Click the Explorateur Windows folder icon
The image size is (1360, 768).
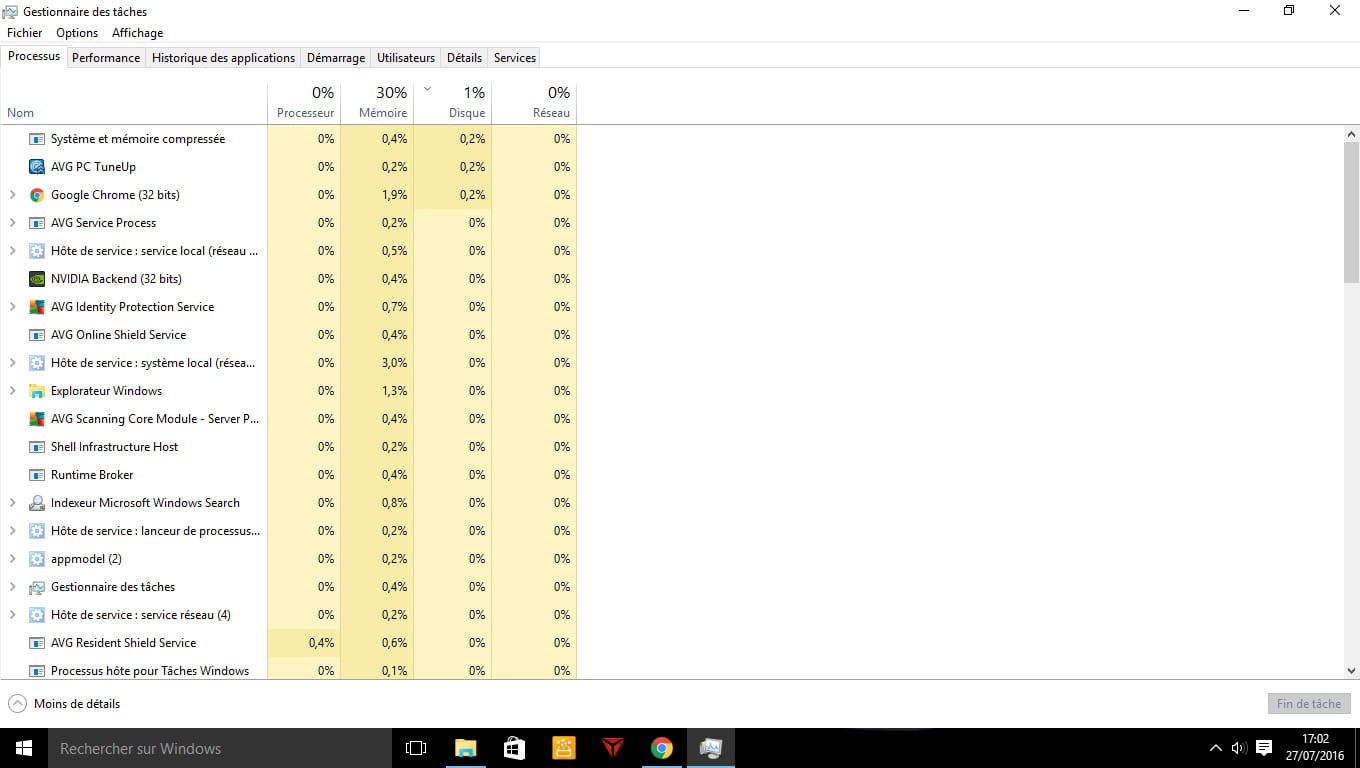point(37,391)
